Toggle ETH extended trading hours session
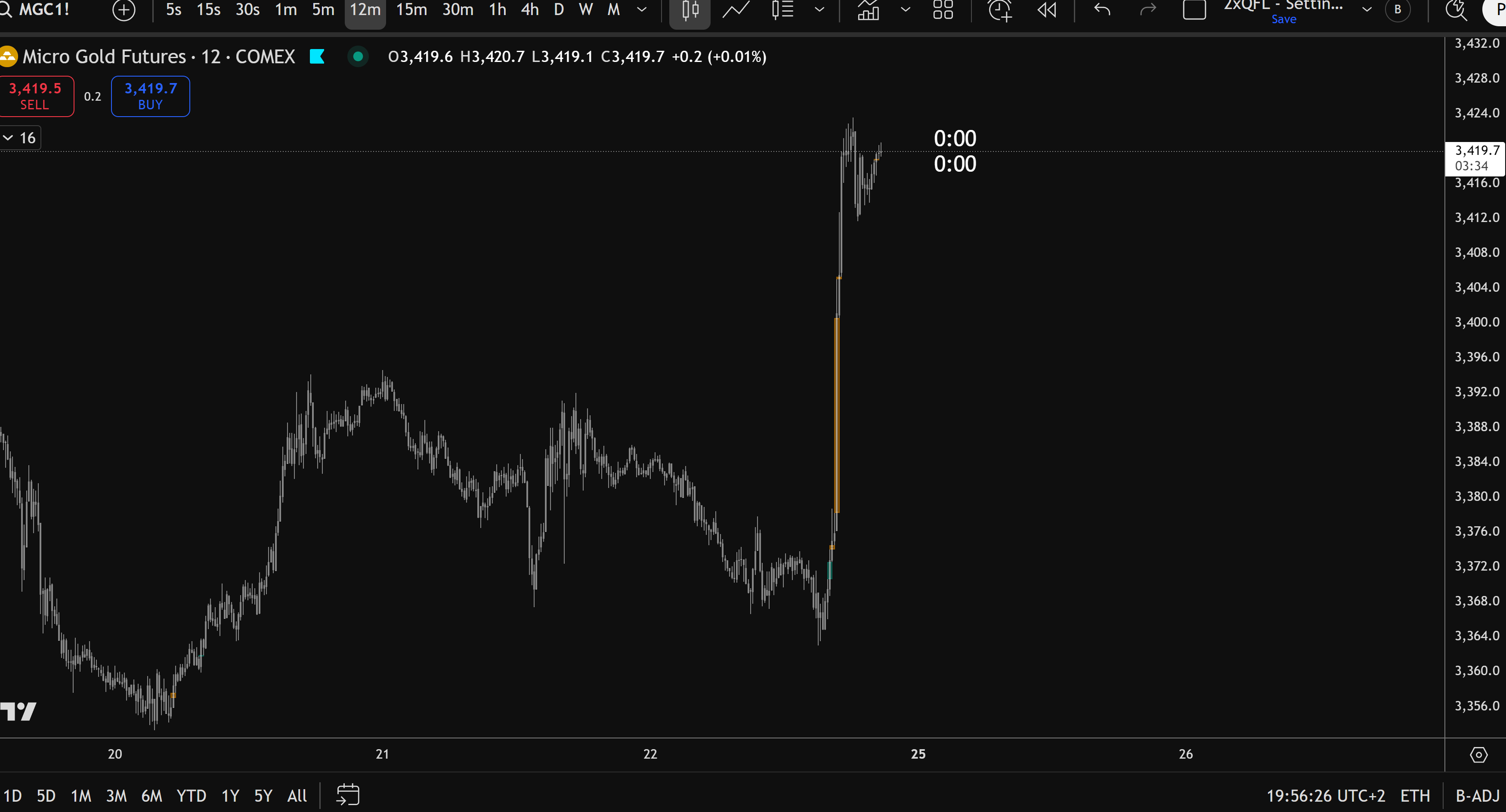 (x=1415, y=796)
